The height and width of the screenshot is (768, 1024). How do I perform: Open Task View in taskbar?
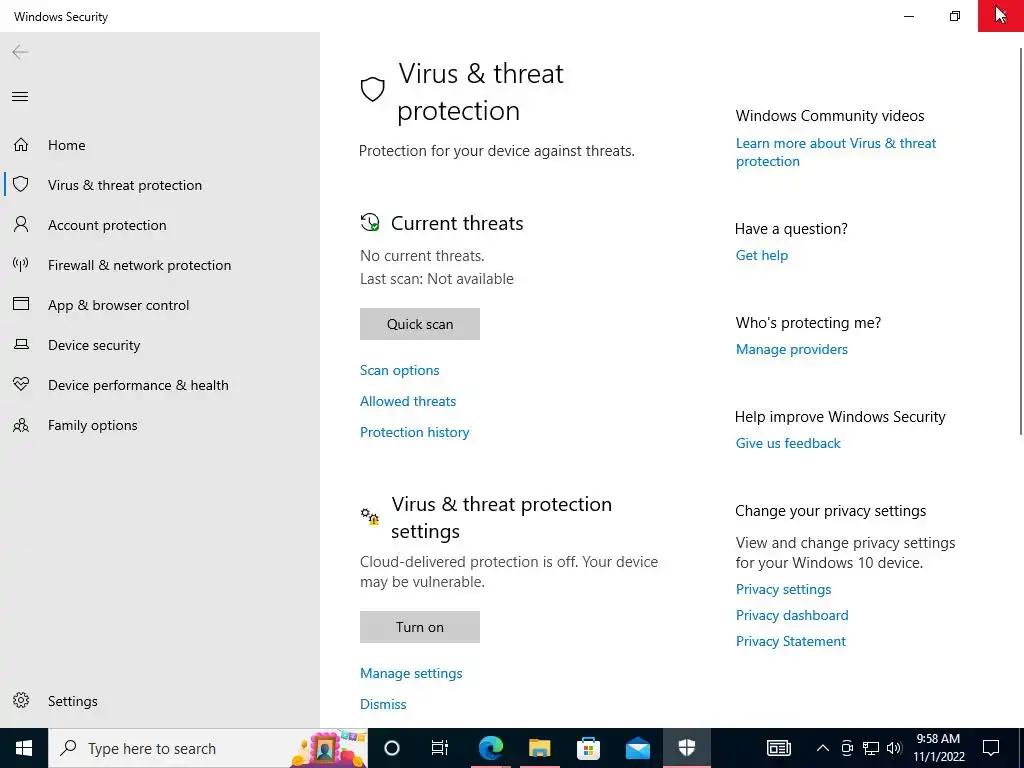click(x=440, y=748)
